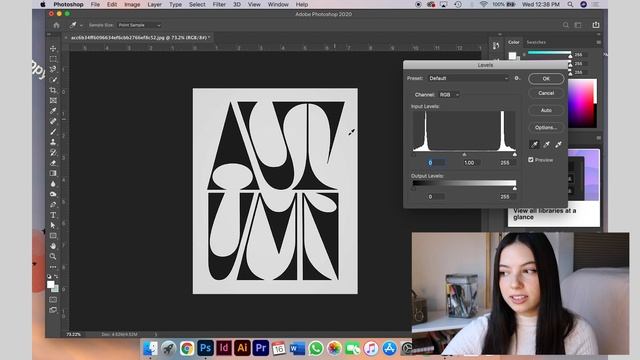The height and width of the screenshot is (360, 640).
Task: Open the Image menu
Action: [x=132, y=4]
